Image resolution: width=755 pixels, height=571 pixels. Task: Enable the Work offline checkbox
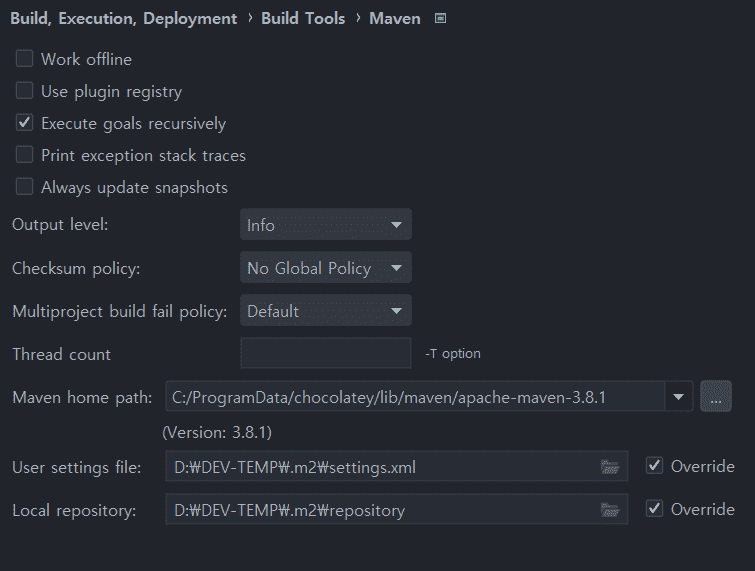(24, 59)
